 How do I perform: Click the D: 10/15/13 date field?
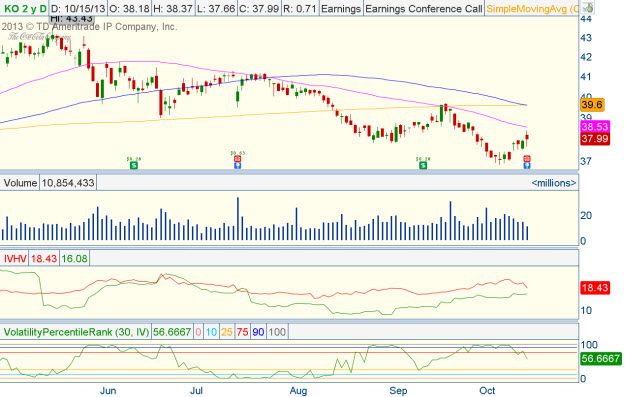(78, 8)
